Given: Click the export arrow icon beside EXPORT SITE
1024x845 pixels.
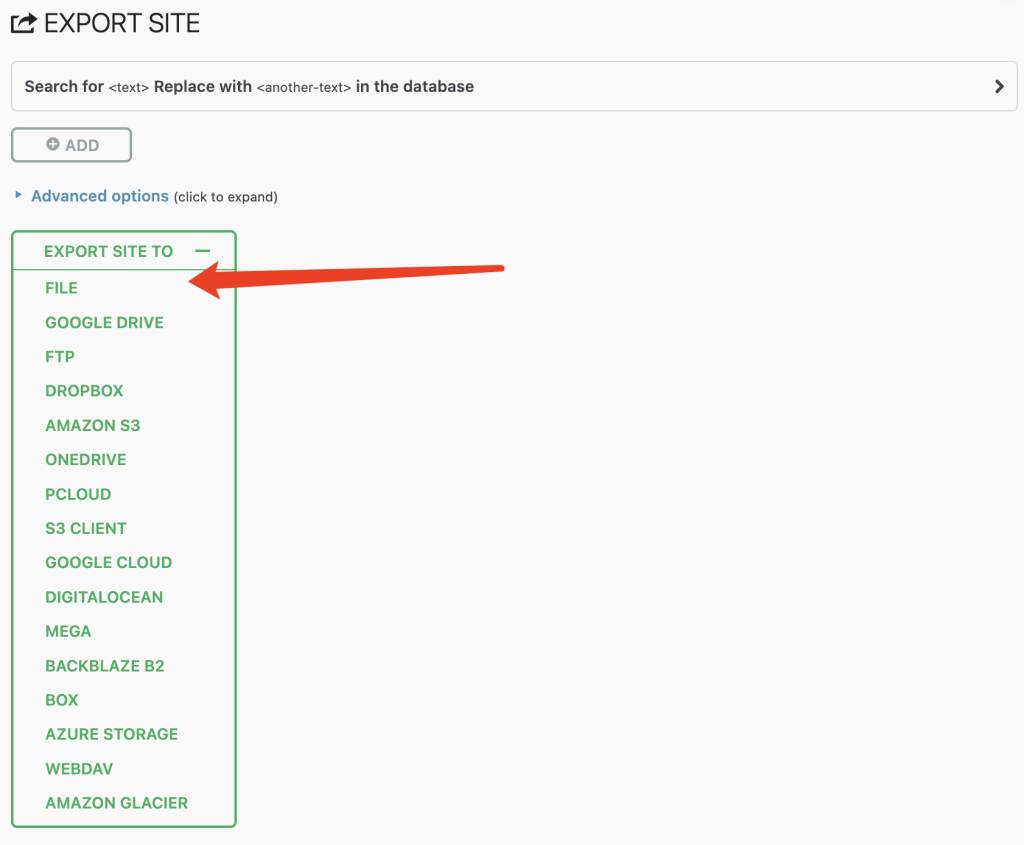Looking at the screenshot, I should pos(23,22).
